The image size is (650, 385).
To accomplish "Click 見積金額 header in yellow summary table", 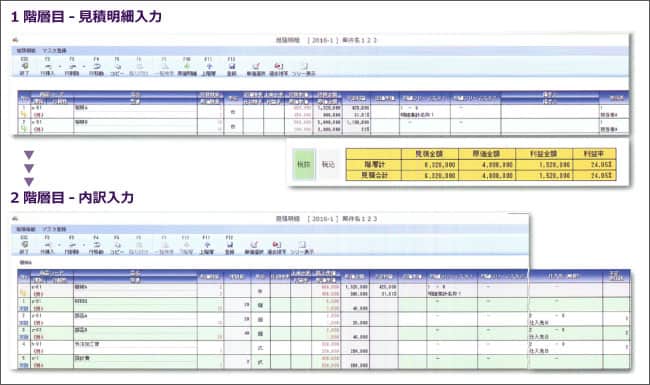I will point(429,154).
